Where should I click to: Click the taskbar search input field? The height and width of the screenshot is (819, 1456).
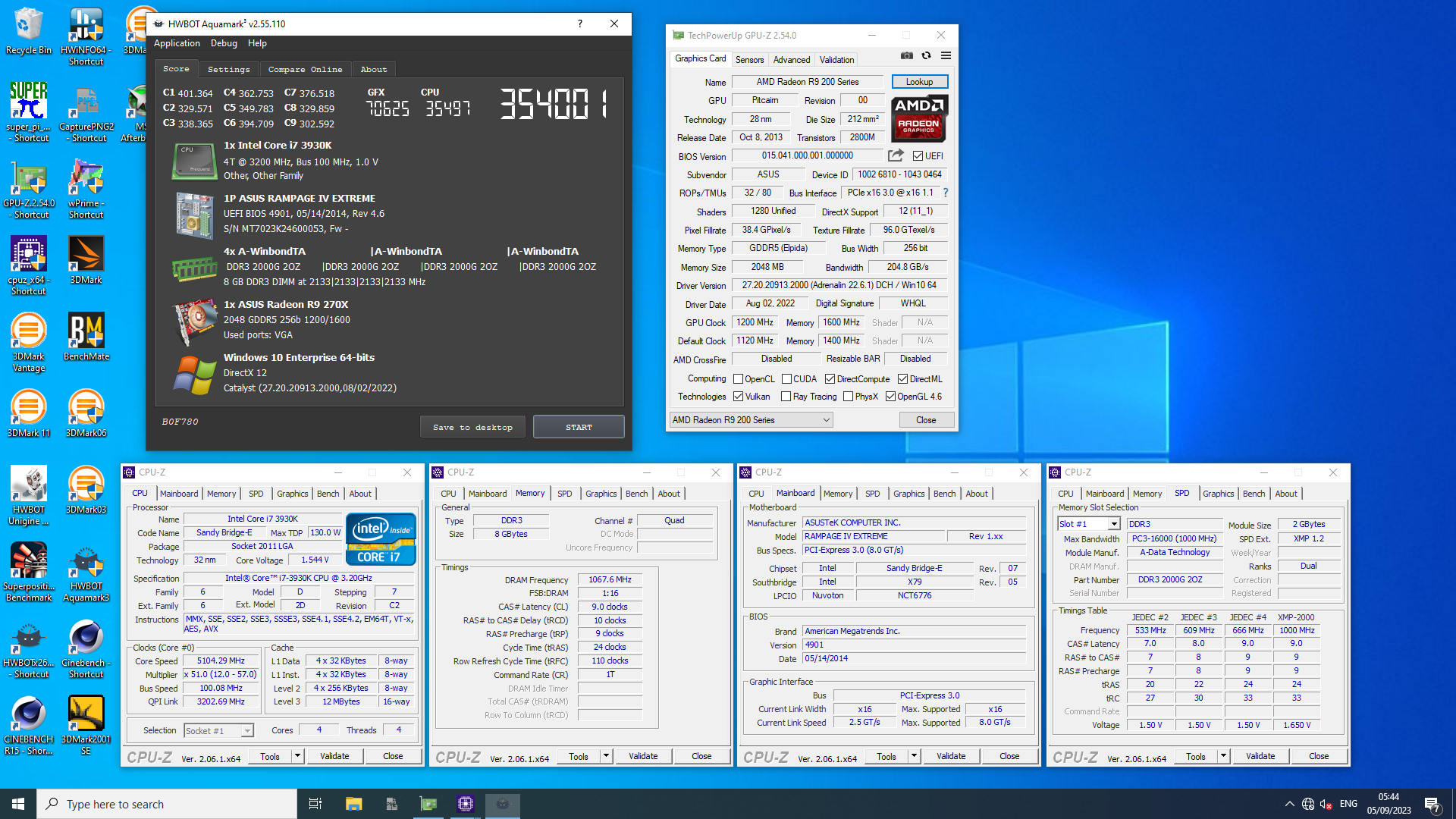pos(167,804)
